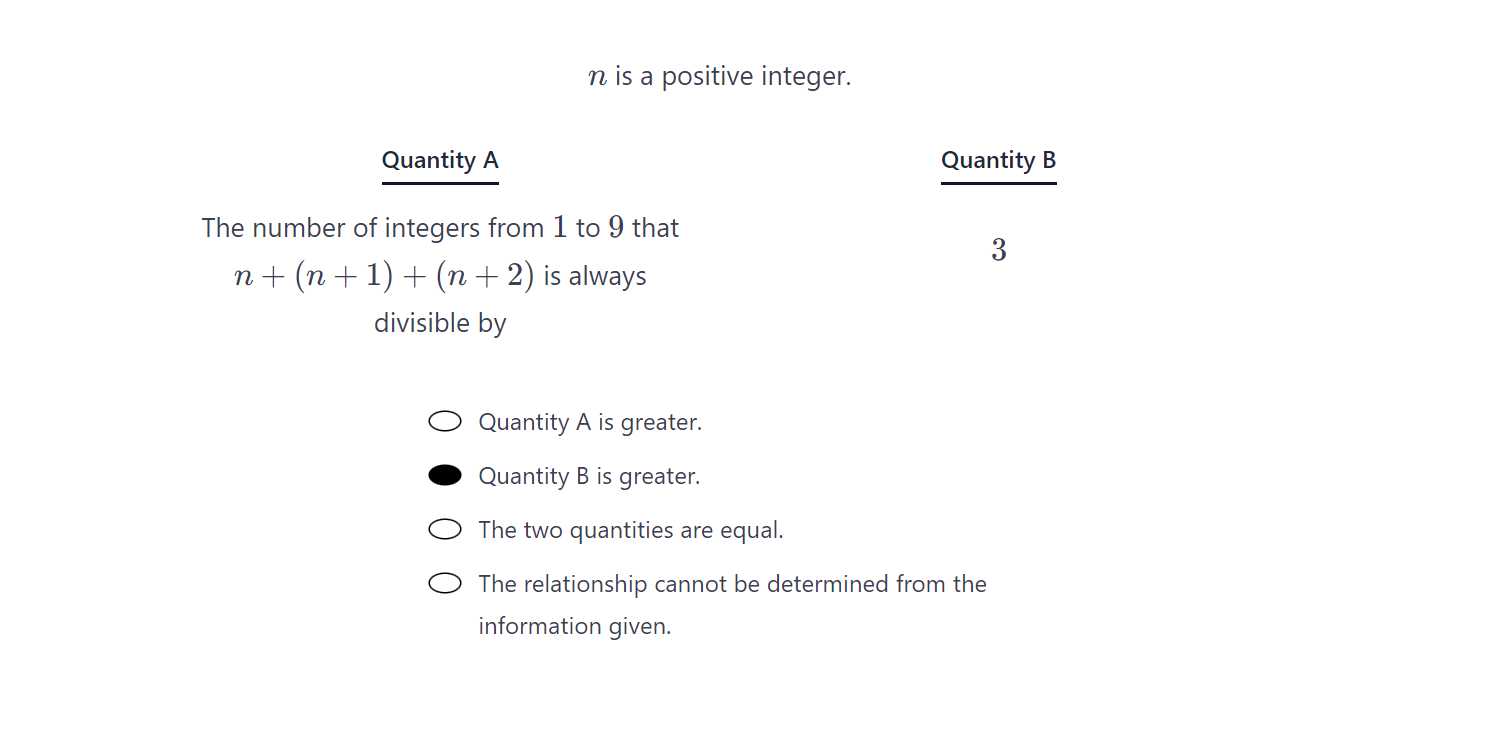Image resolution: width=1494 pixels, height=747 pixels.
Task: Click the n+(n+1)+(n+2) expression
Action: (x=385, y=276)
